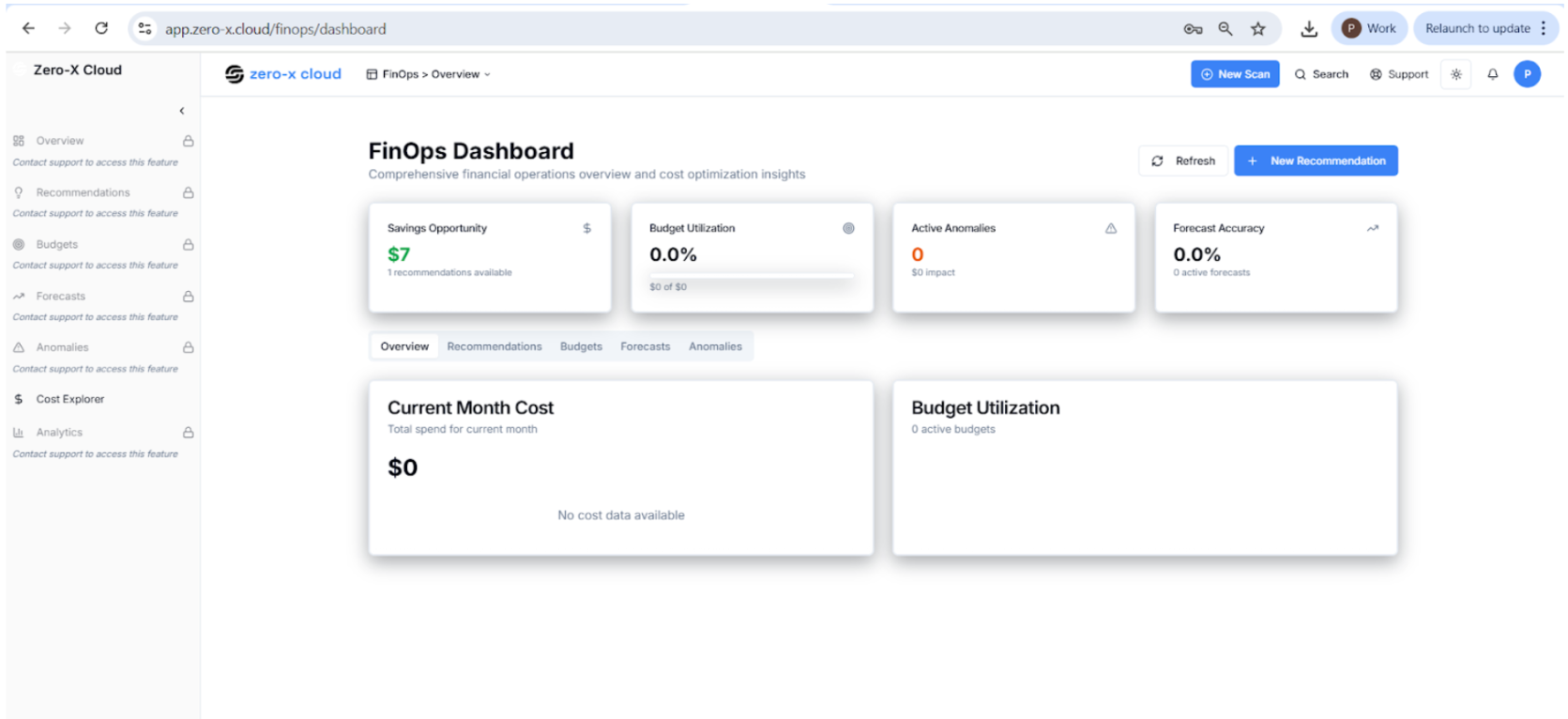1568x719 pixels.
Task: Click the browser forward arrow
Action: click(65, 29)
